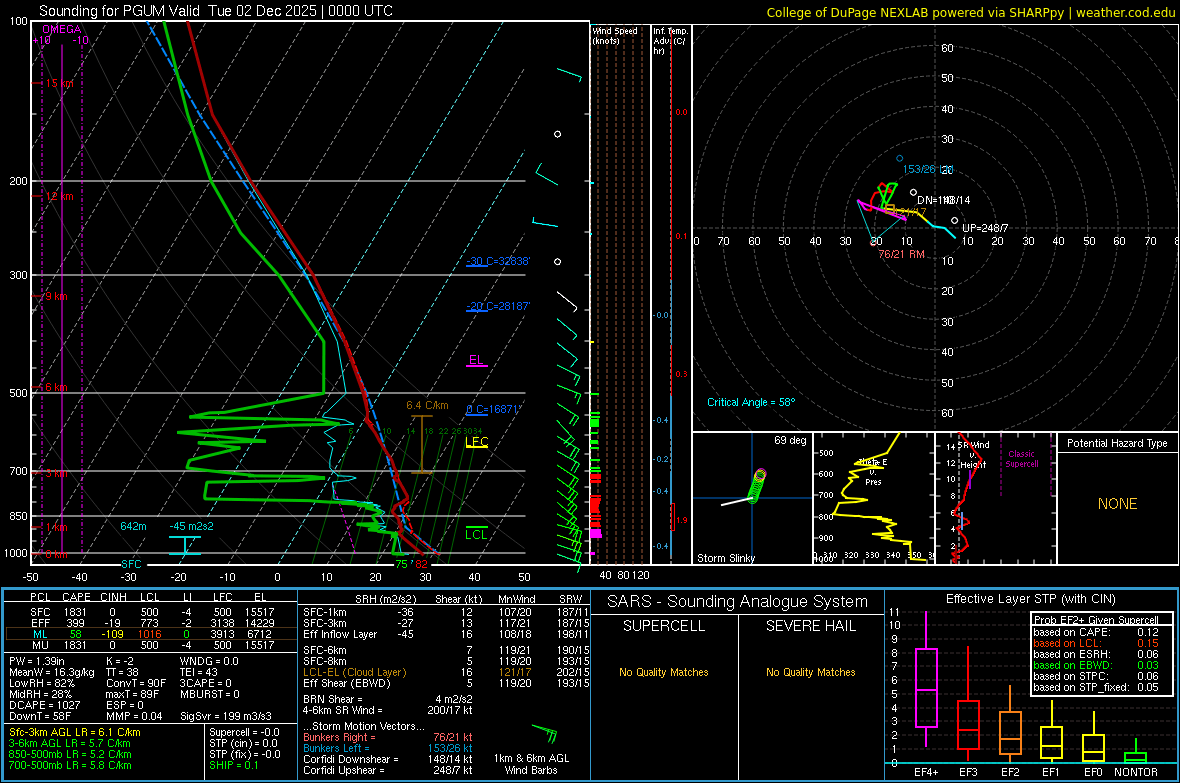Click the orange 'NONE' hazard type text
The image size is (1180, 783).
tap(1118, 504)
